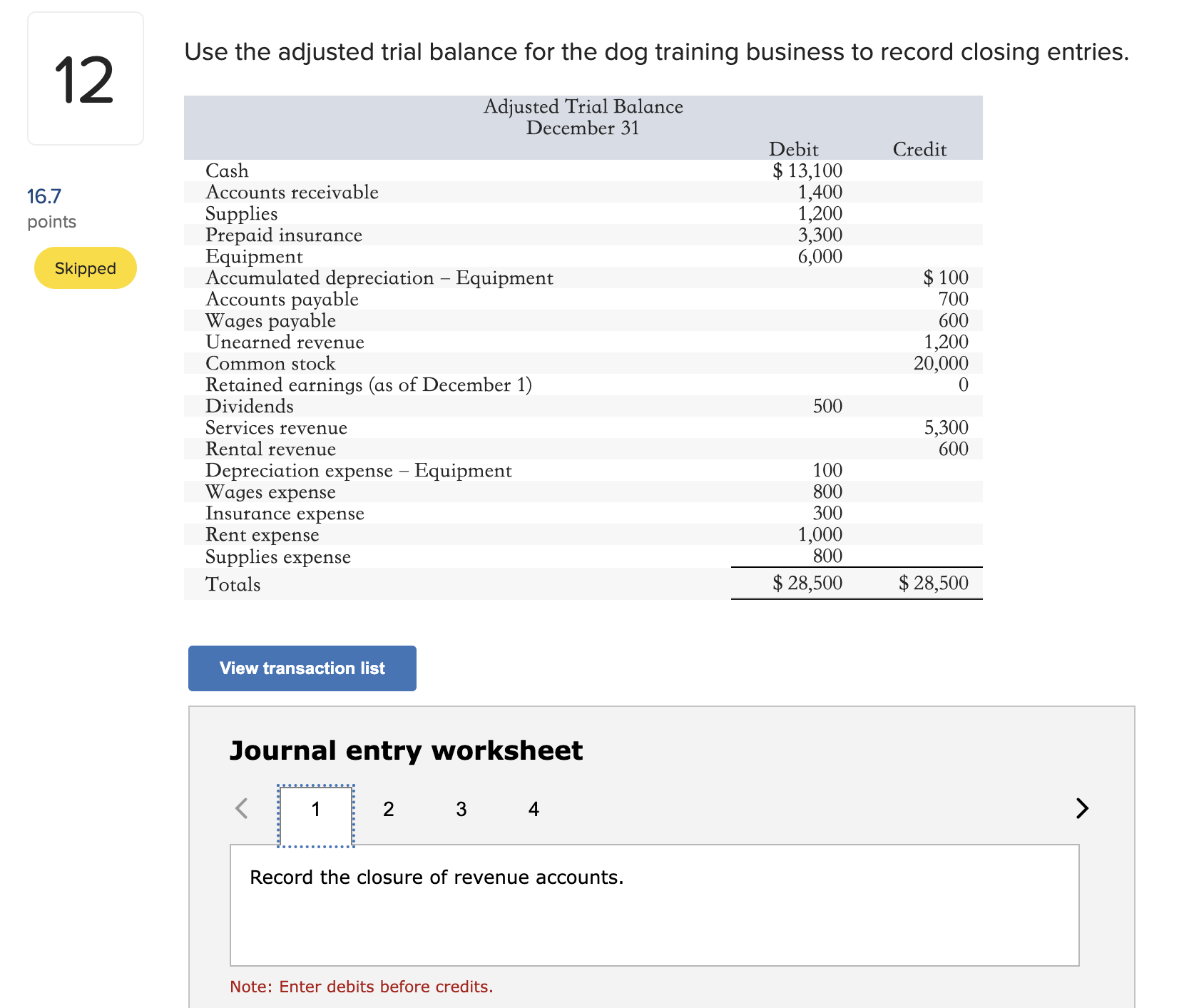Click the Services revenue row

pos(276,427)
